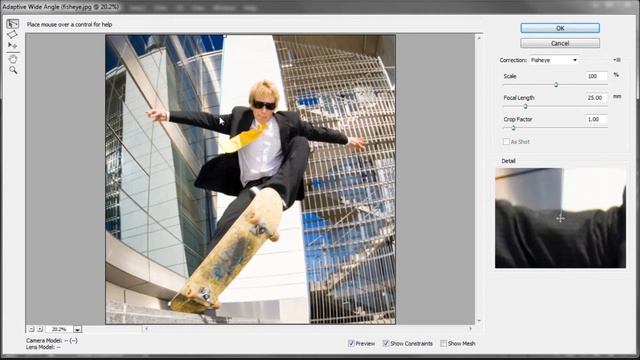Select the Constraint tool

[13, 24]
